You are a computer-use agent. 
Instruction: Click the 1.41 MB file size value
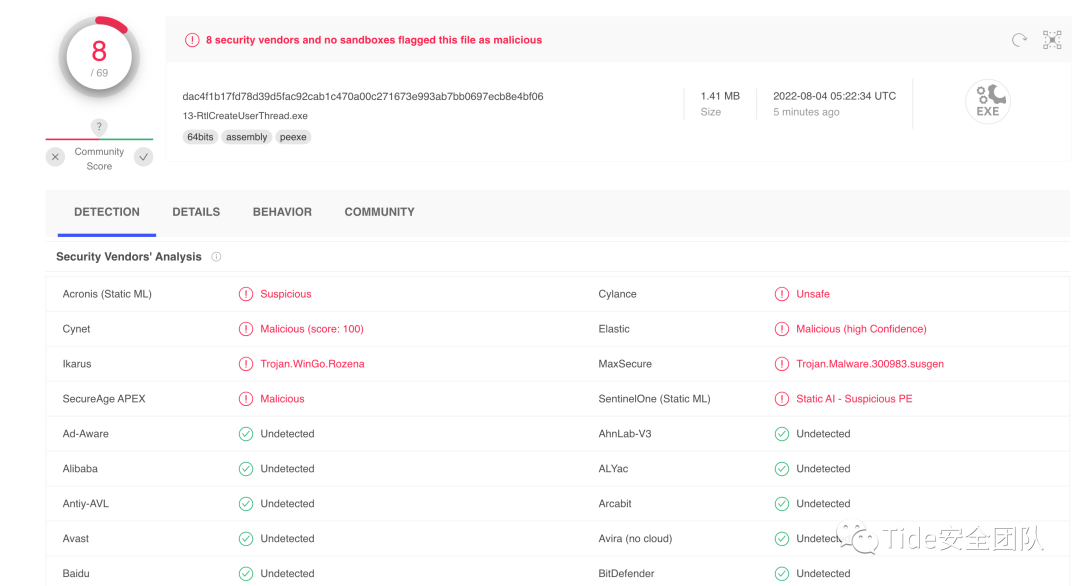(720, 96)
